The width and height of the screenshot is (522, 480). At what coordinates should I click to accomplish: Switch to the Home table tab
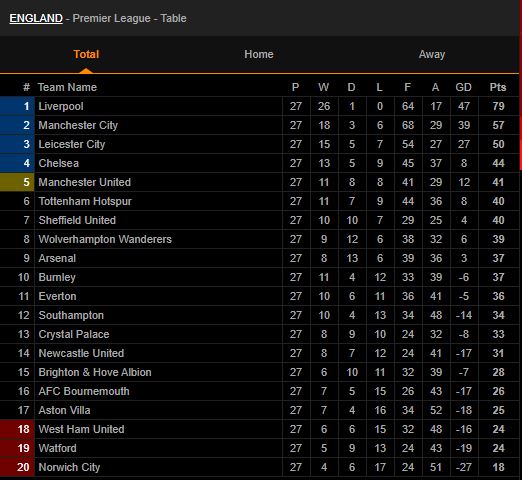click(x=259, y=54)
